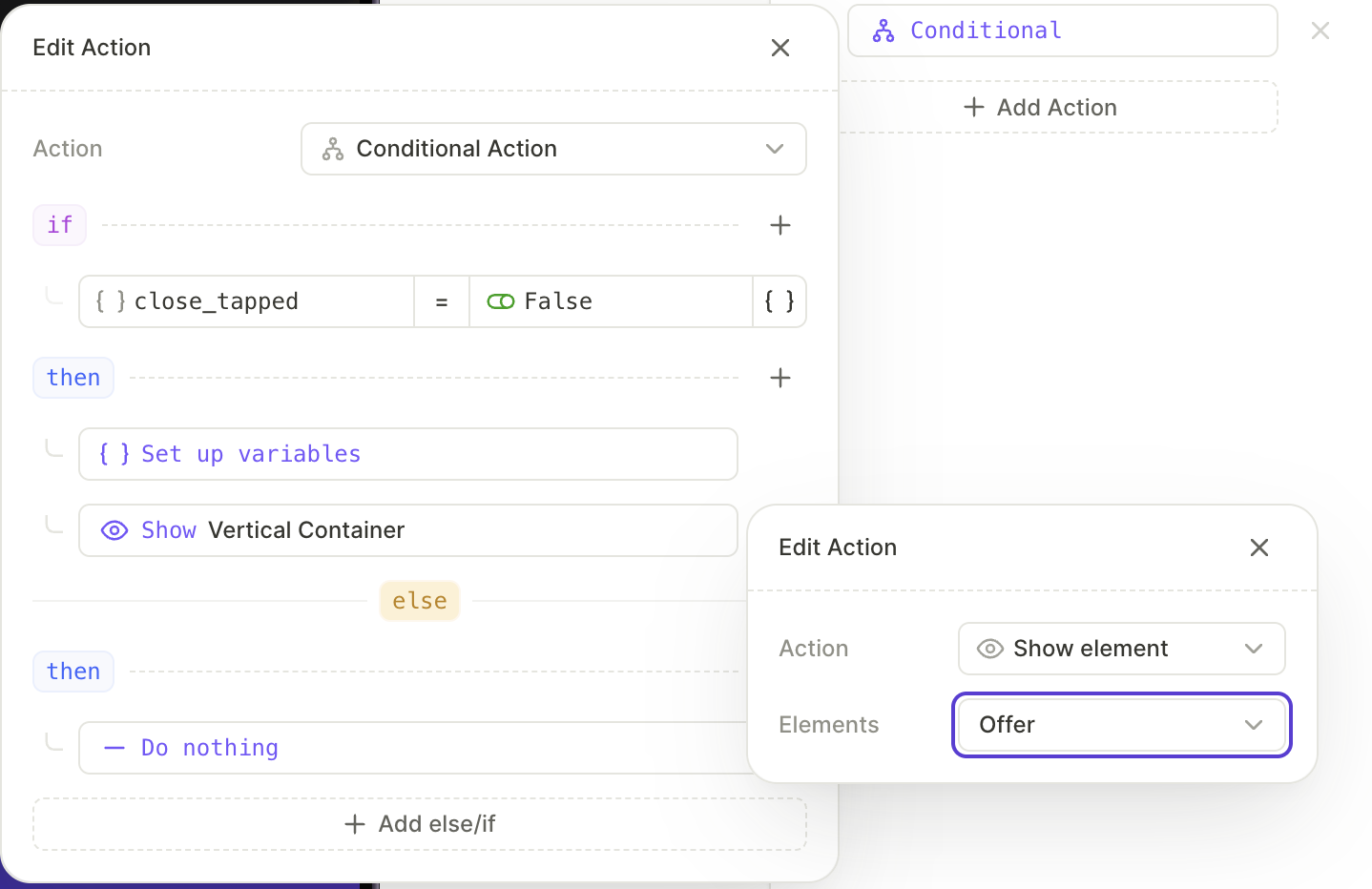Open the Show element action dropdown
Viewport: 1372px width, 889px height.
pos(1122,649)
